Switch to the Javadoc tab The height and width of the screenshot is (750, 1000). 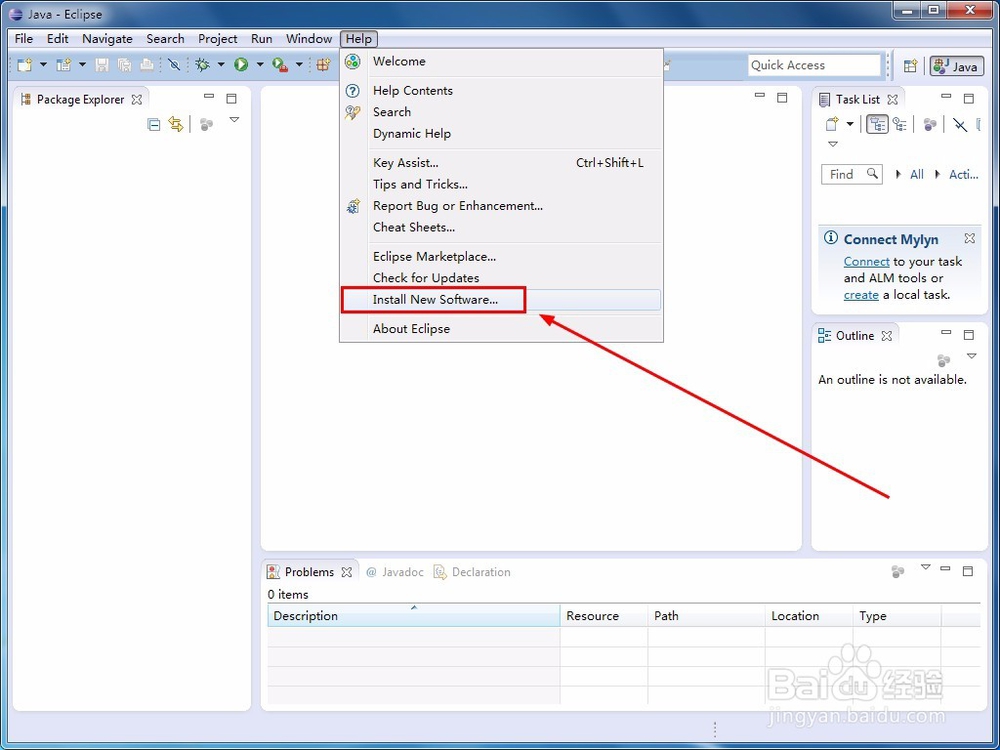pyautogui.click(x=395, y=572)
